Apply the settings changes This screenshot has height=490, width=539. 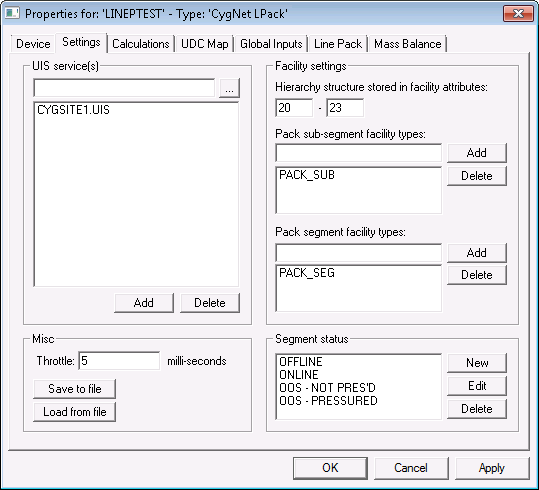[492, 468]
